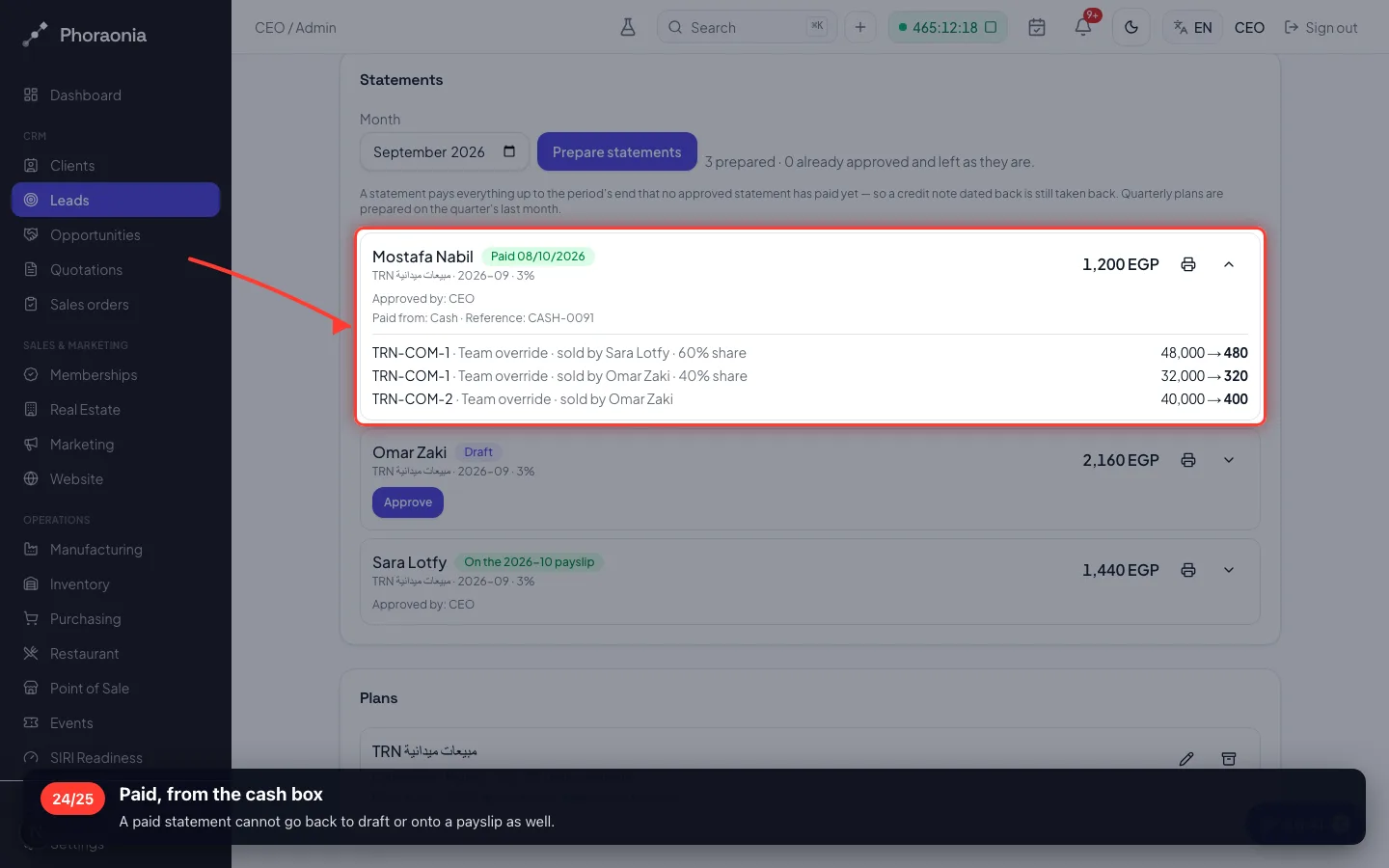Viewport: 1389px width, 868px height.
Task: Toggle dark mode moon button
Action: 1131,27
